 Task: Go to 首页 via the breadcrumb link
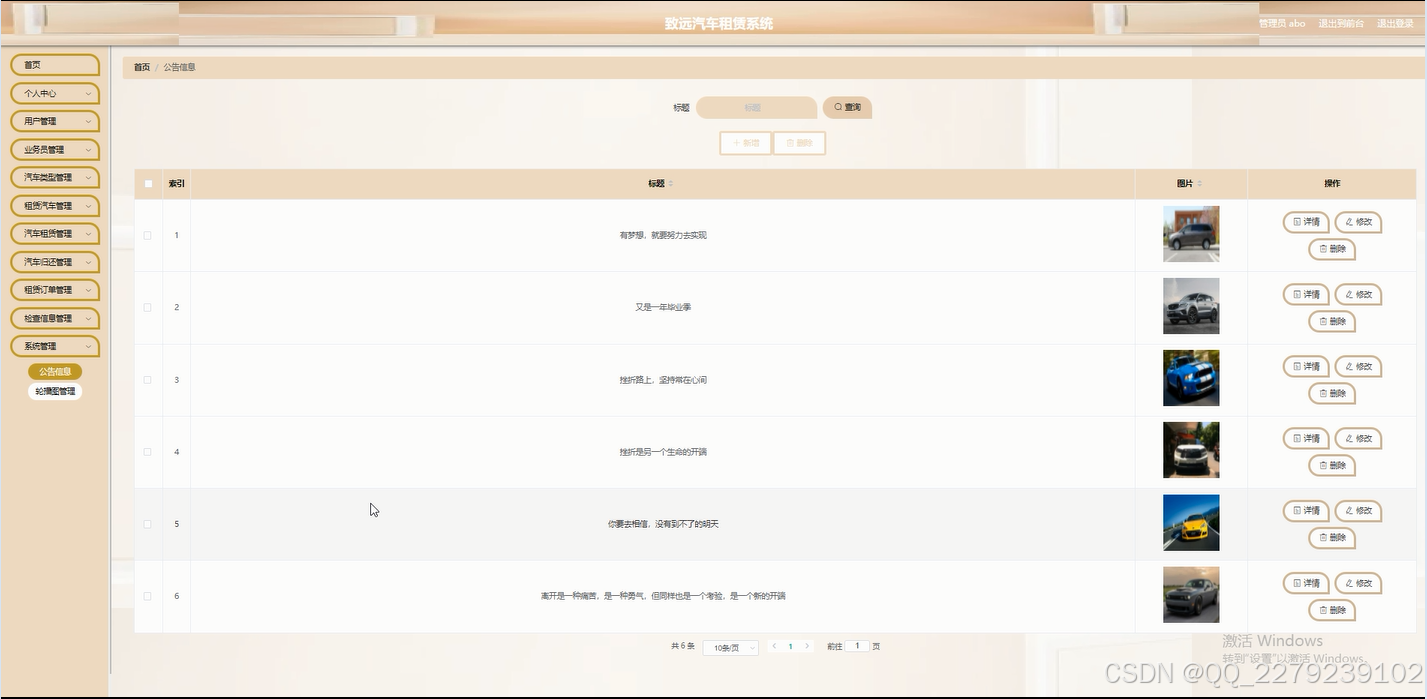click(140, 66)
